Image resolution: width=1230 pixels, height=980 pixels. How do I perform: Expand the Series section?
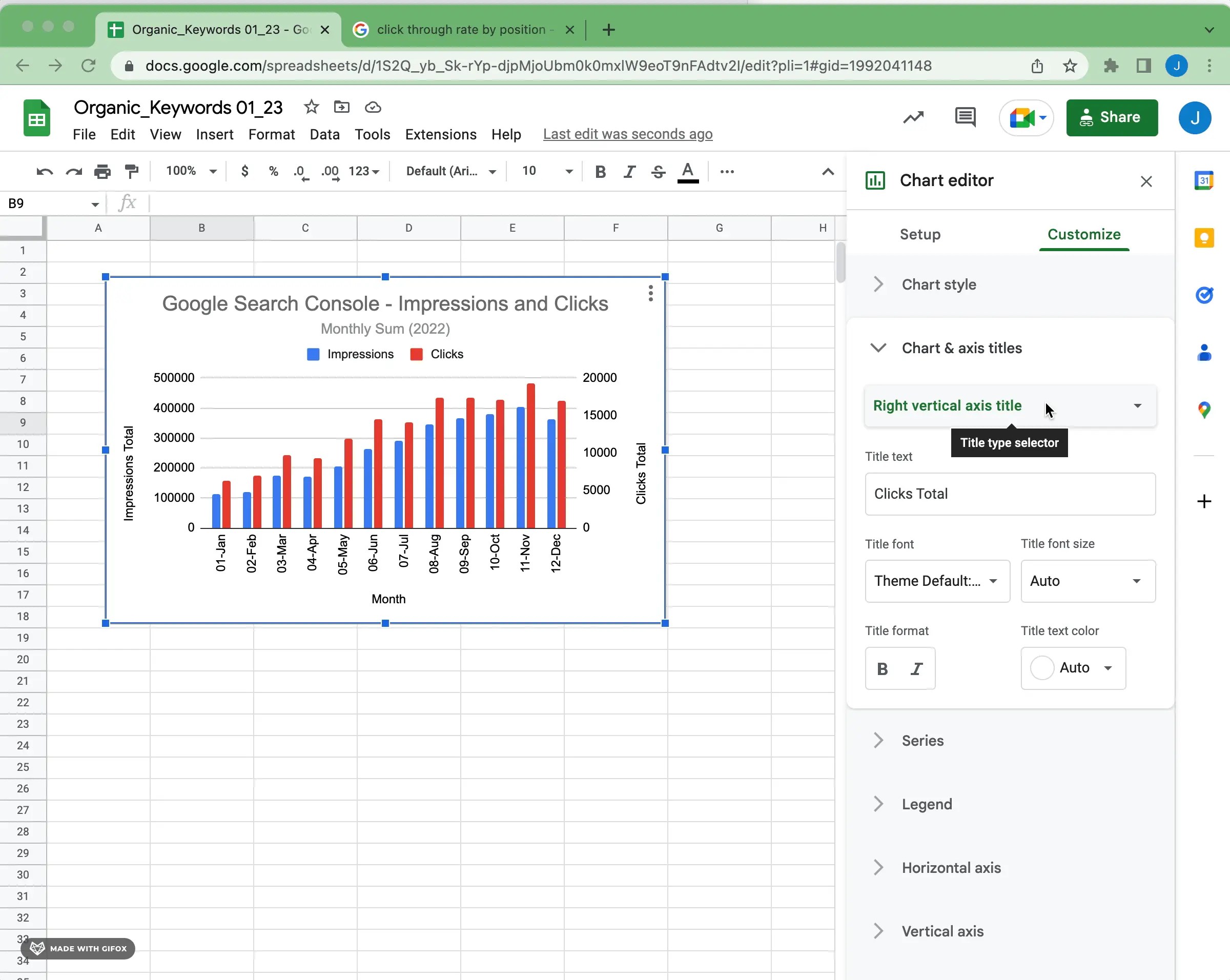click(922, 741)
